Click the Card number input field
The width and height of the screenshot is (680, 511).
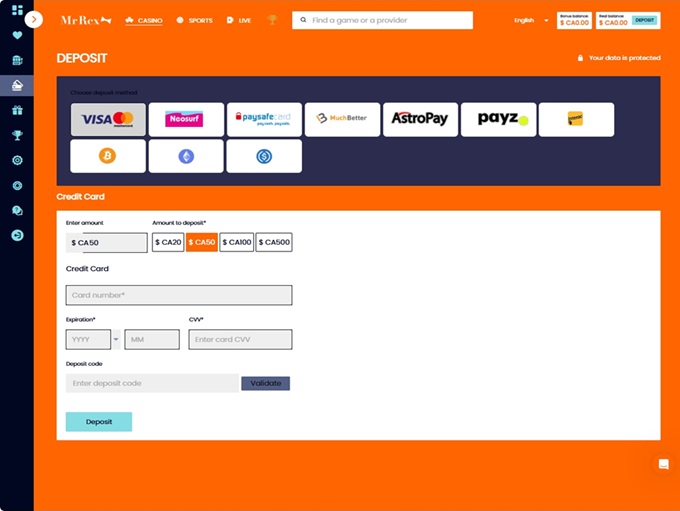[x=179, y=295]
